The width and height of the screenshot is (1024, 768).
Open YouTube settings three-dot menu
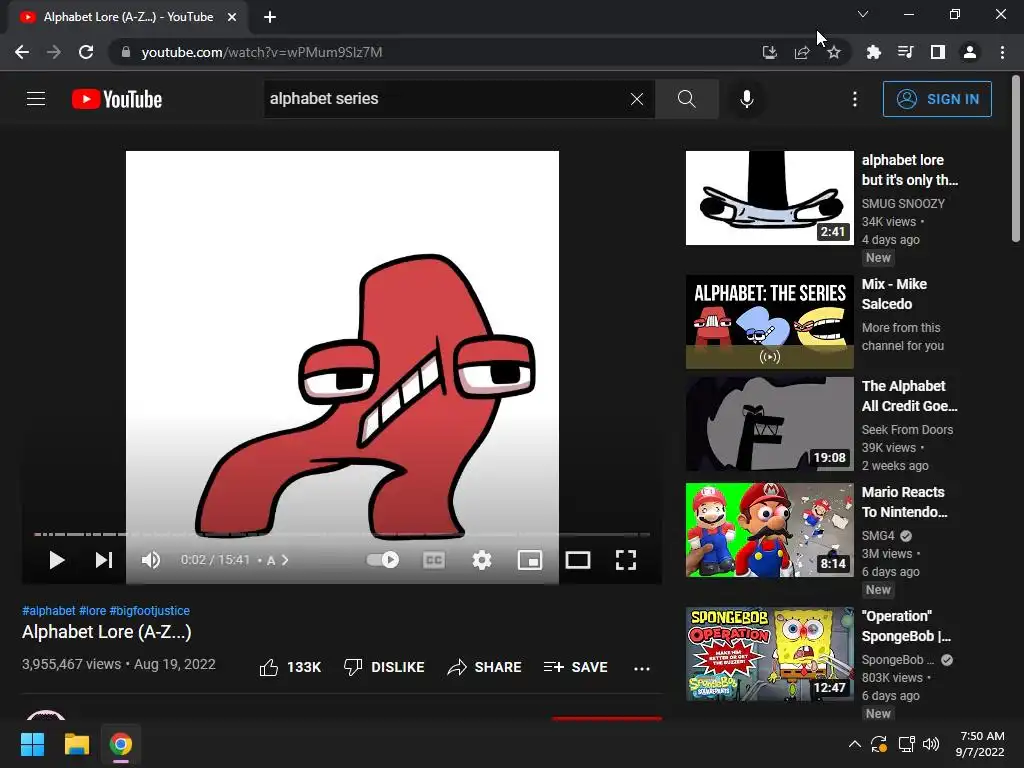(855, 99)
